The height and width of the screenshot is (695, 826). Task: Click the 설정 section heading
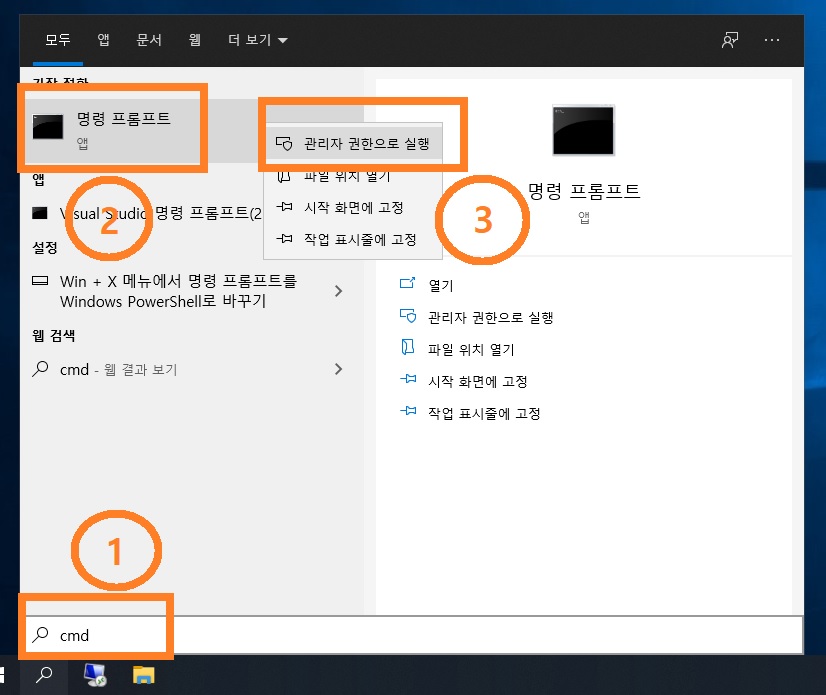tap(45, 248)
